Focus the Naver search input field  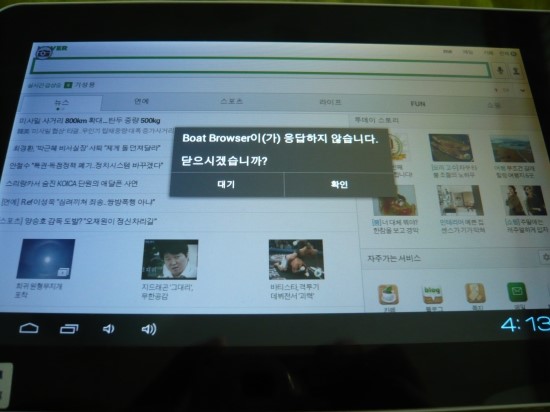pyautogui.click(x=260, y=67)
